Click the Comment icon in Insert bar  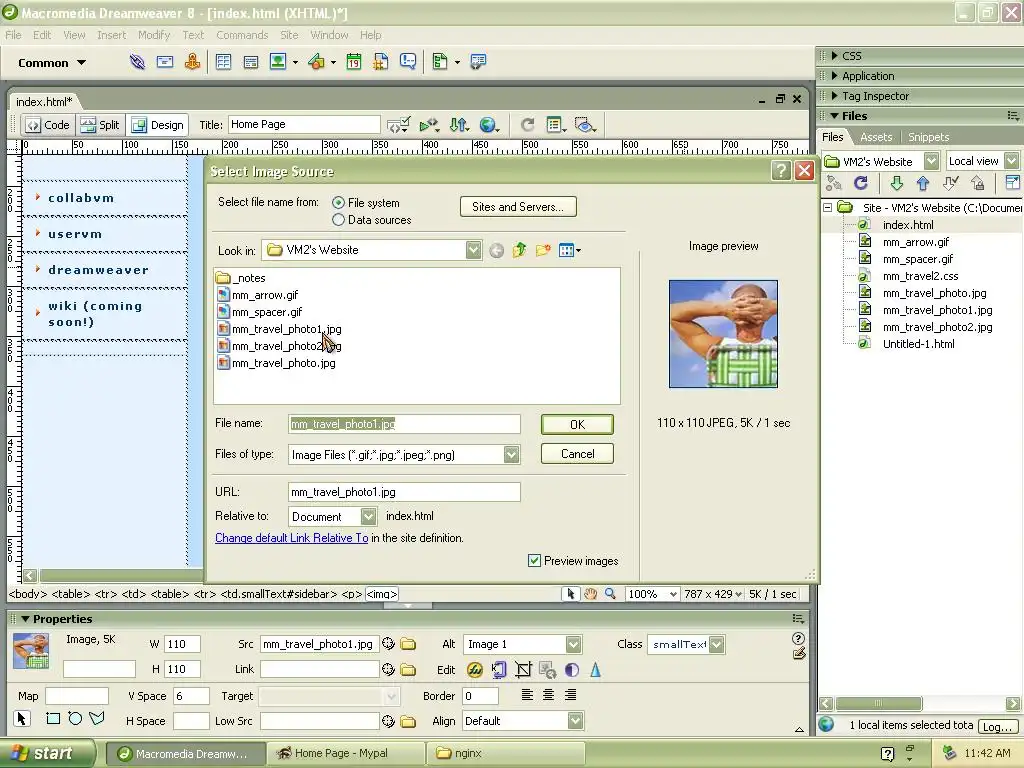click(408, 62)
